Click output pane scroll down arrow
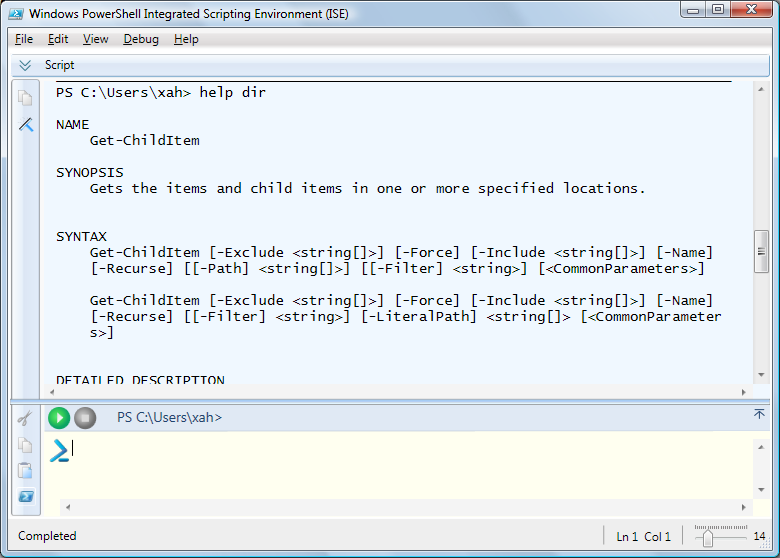This screenshot has width=780, height=558. coord(761,375)
